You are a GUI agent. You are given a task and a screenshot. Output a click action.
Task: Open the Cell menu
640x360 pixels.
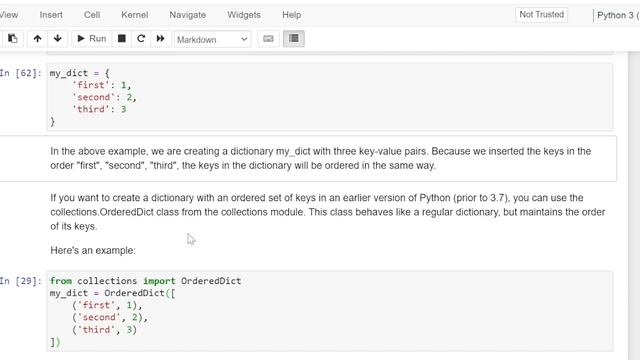(92, 15)
